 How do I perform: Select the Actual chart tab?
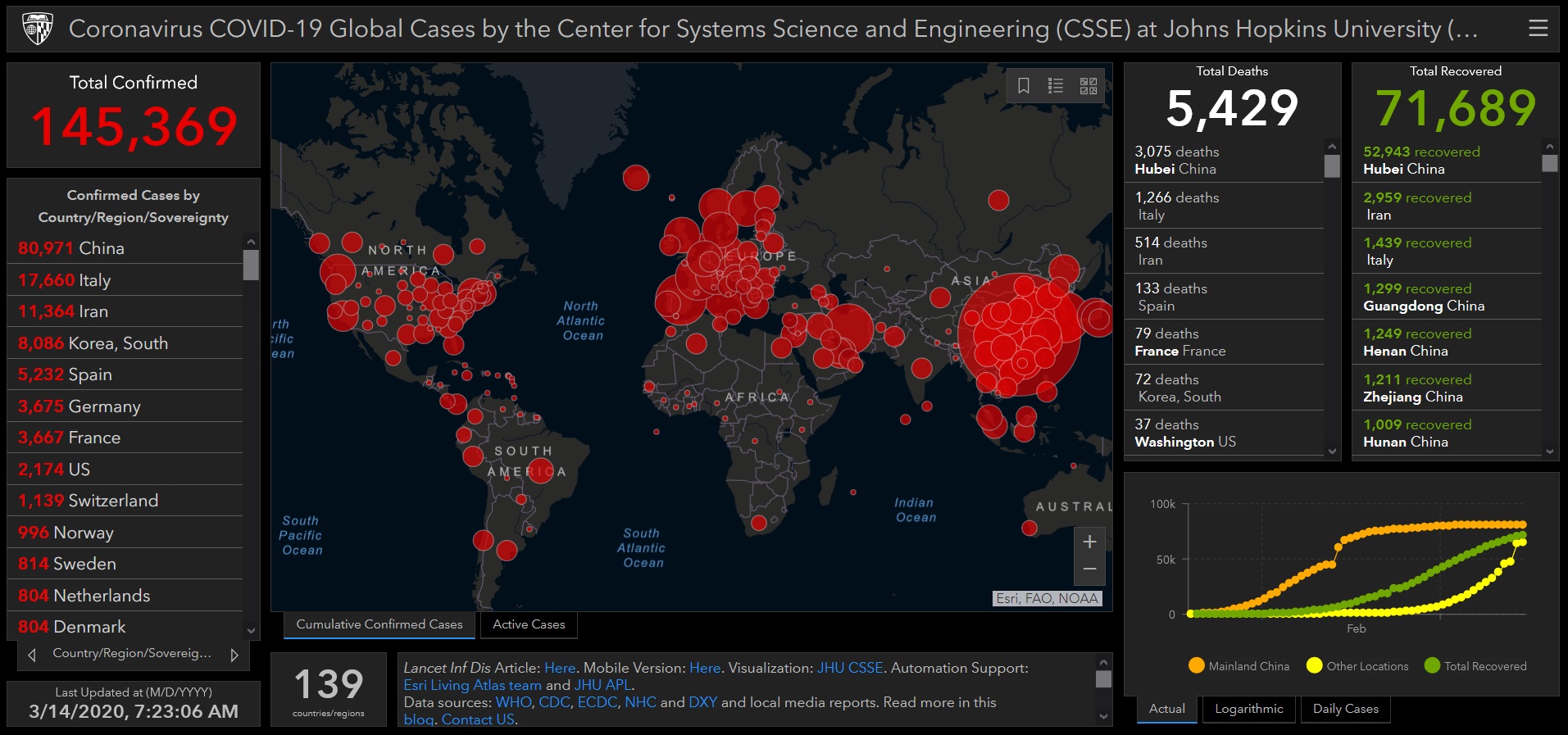[1167, 709]
